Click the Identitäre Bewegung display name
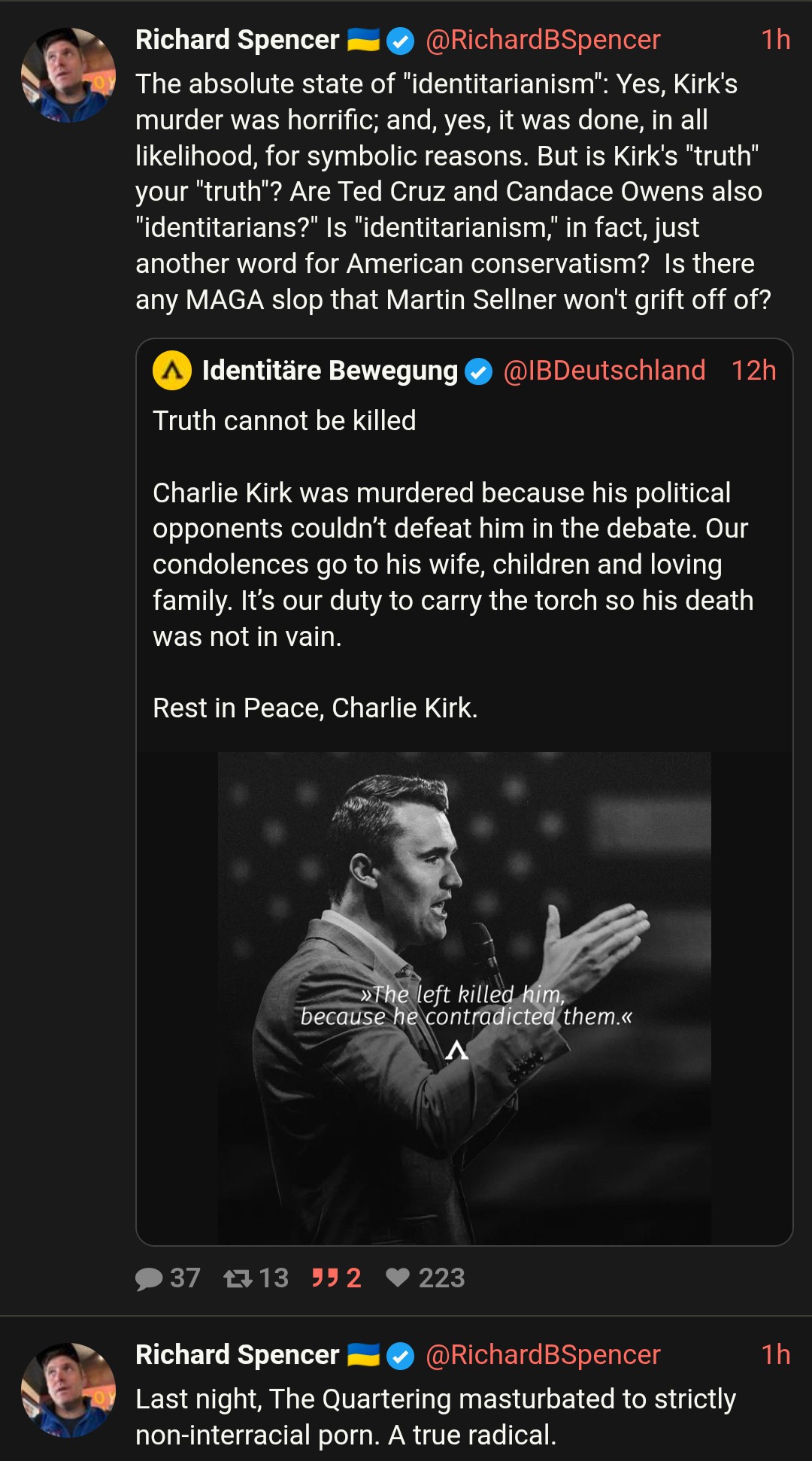Viewport: 812px width, 1461px height. [x=329, y=371]
